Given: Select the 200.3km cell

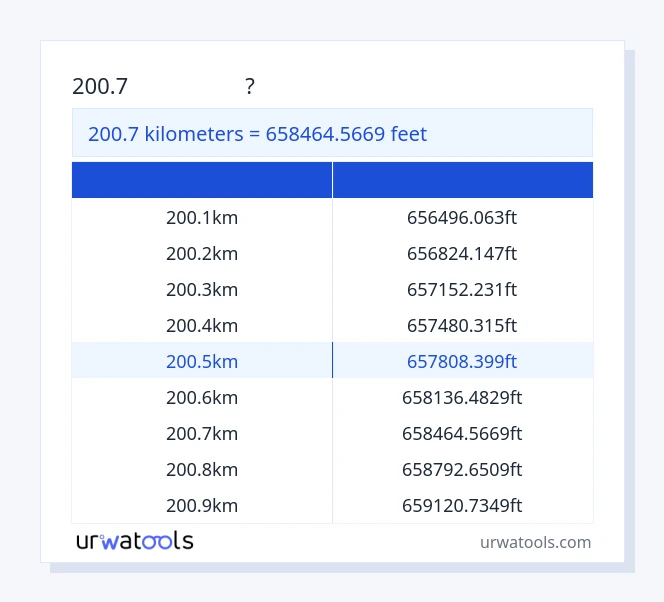Looking at the screenshot, I should pyautogui.click(x=202, y=289).
